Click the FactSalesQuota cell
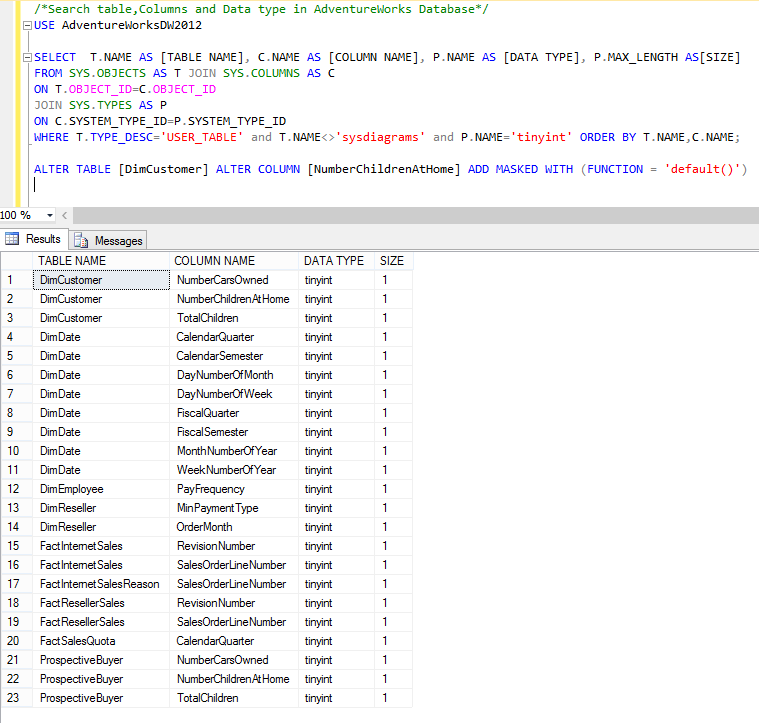 coord(101,641)
